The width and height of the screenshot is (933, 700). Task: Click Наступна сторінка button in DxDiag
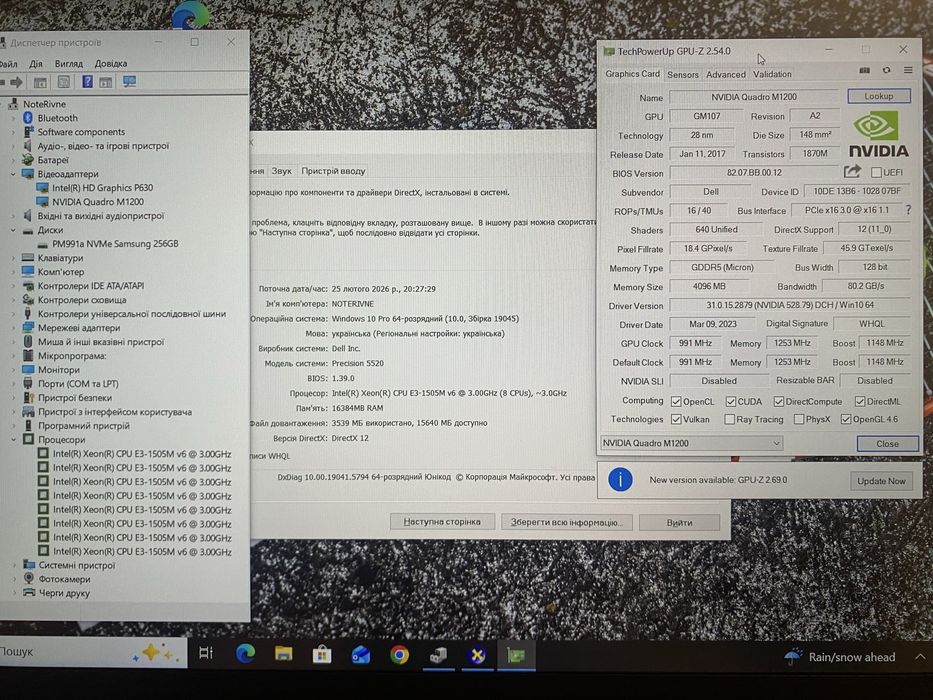(442, 521)
